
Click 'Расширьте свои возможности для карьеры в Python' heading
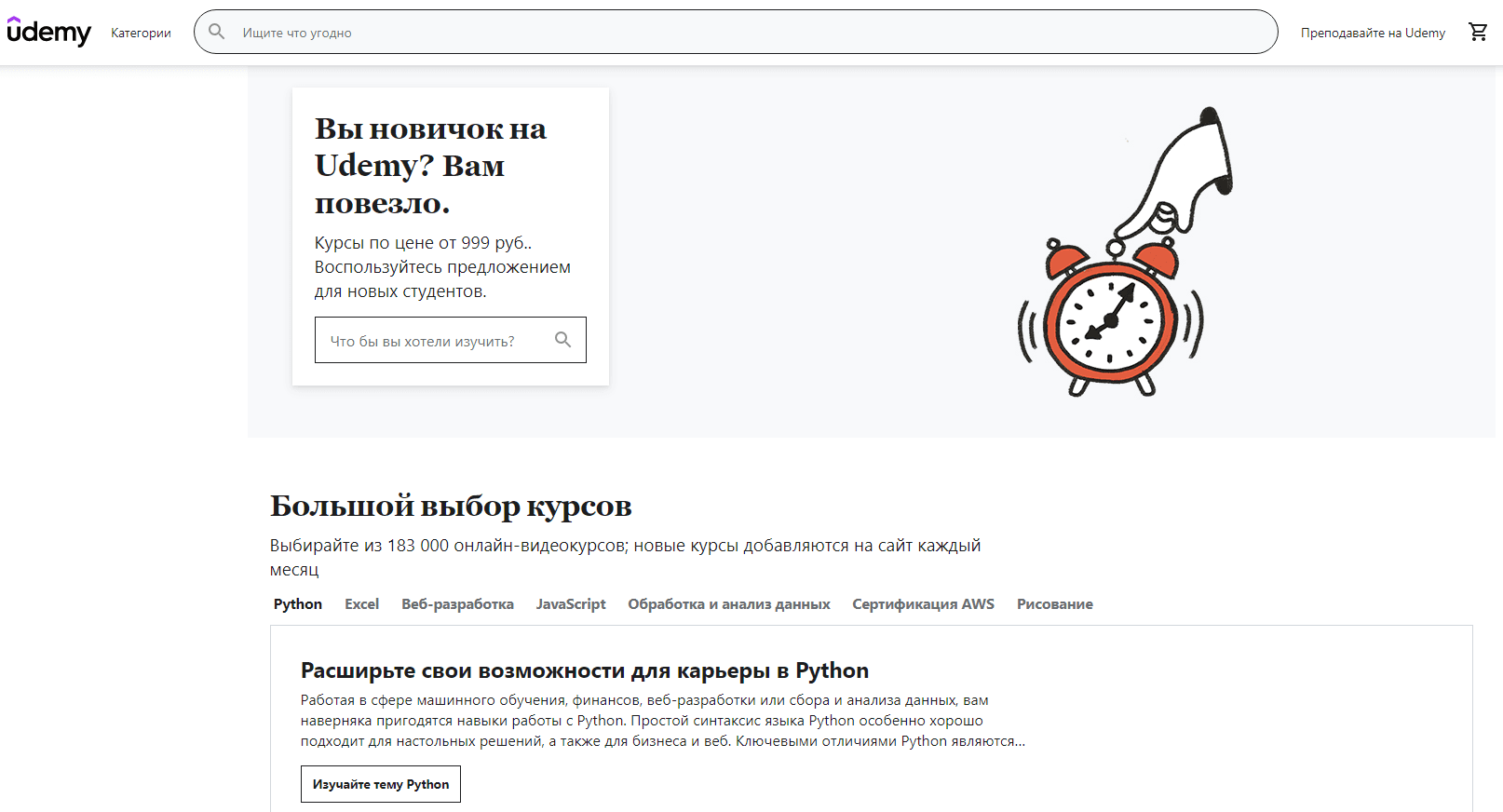pyautogui.click(x=585, y=670)
